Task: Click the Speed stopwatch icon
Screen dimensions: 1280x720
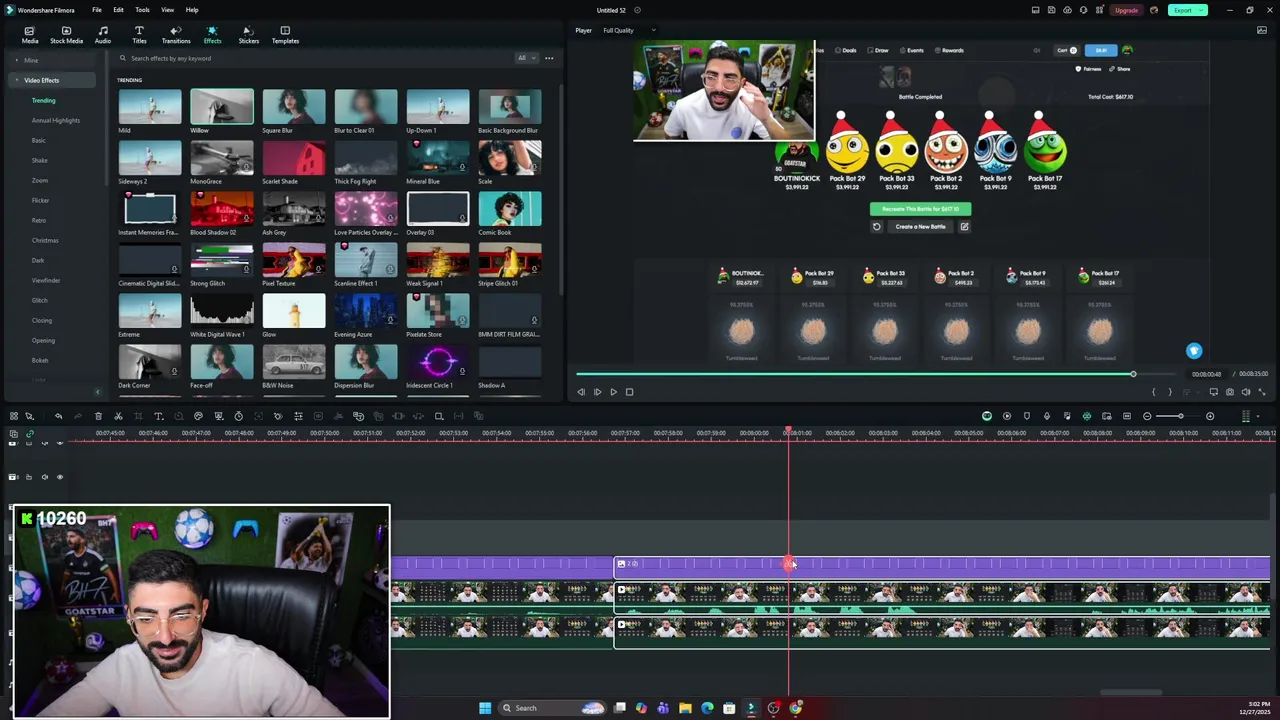Action: [x=238, y=416]
